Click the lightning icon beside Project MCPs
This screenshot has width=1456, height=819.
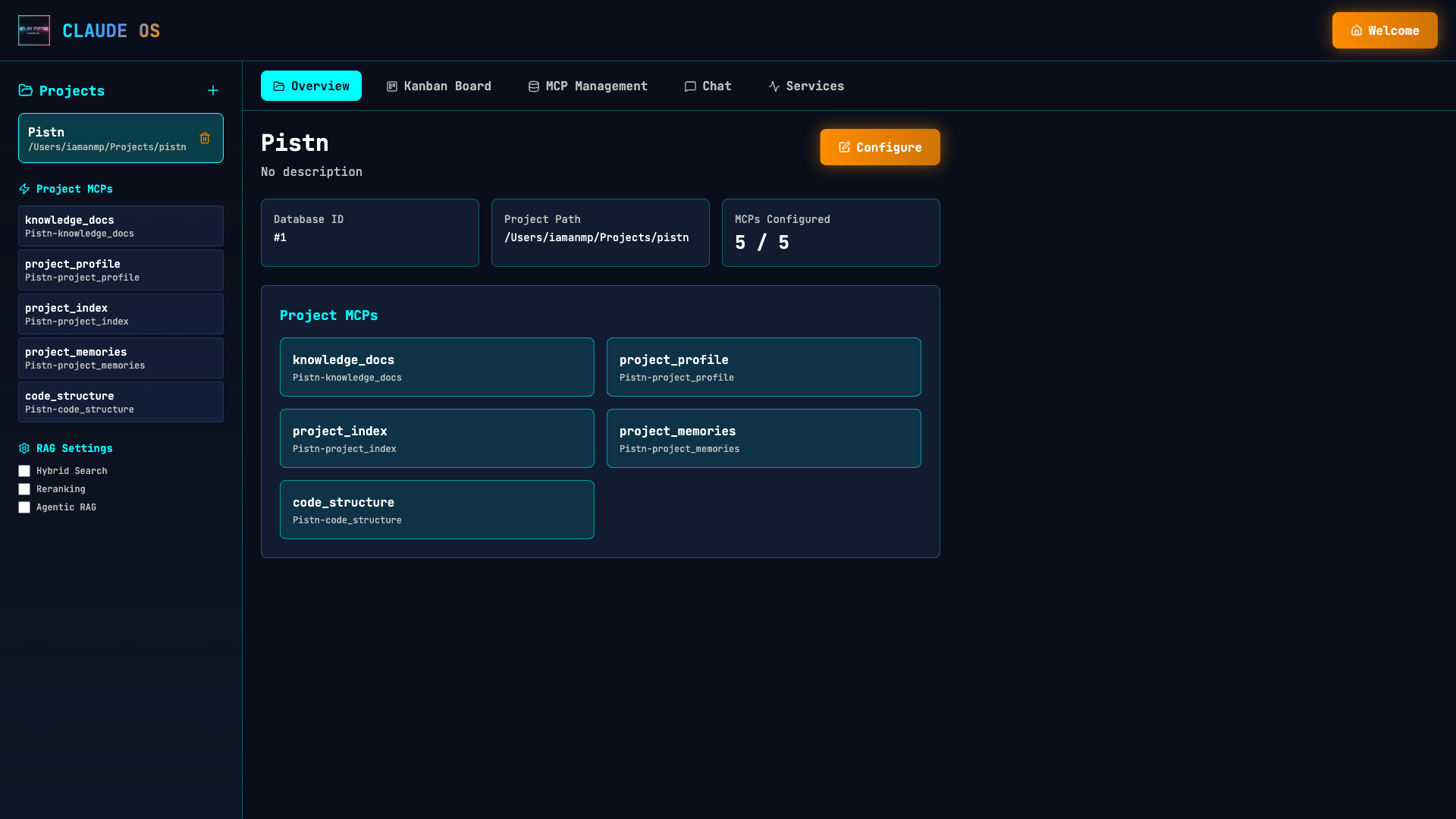(24, 189)
